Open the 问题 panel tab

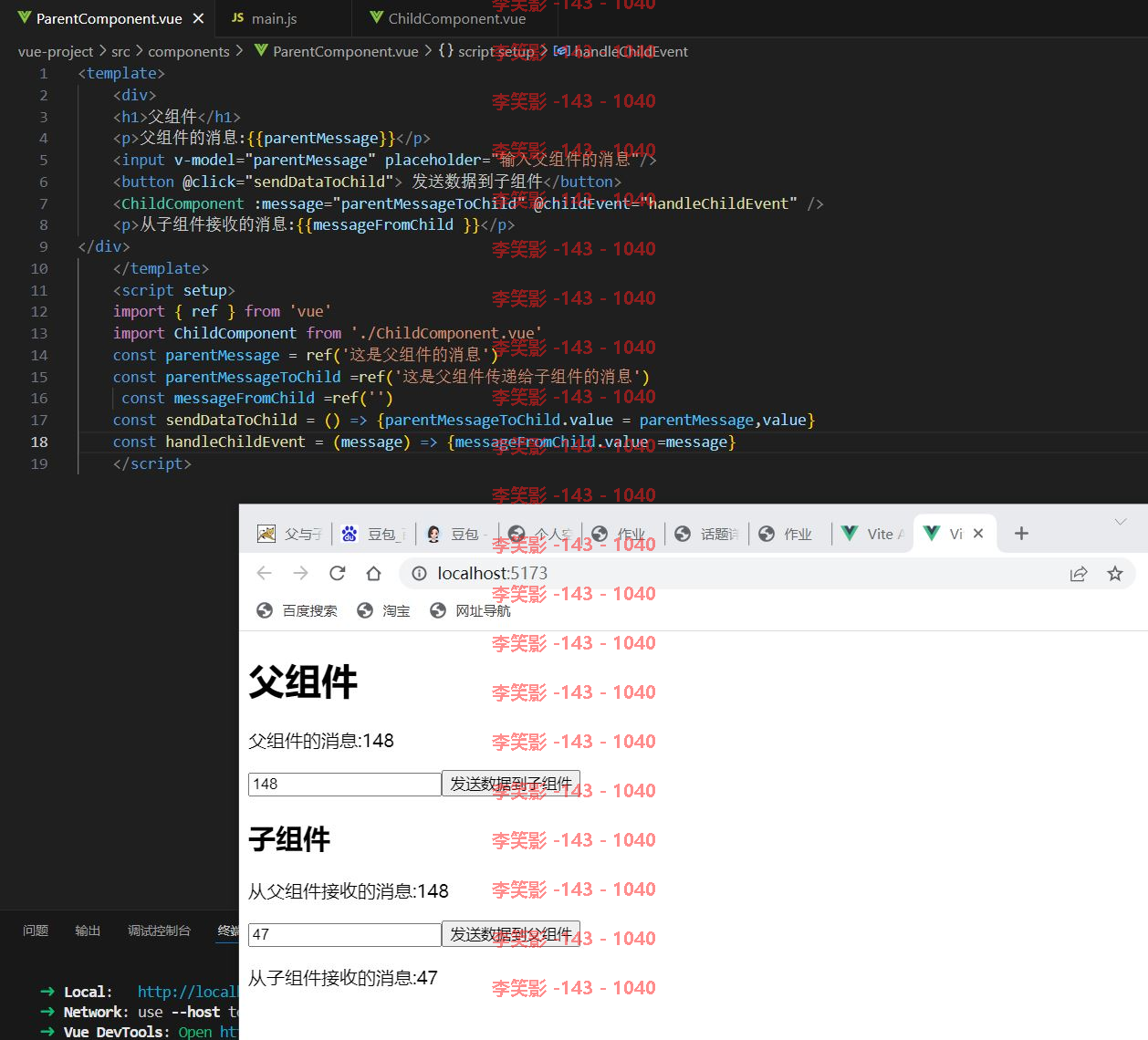coord(36,931)
